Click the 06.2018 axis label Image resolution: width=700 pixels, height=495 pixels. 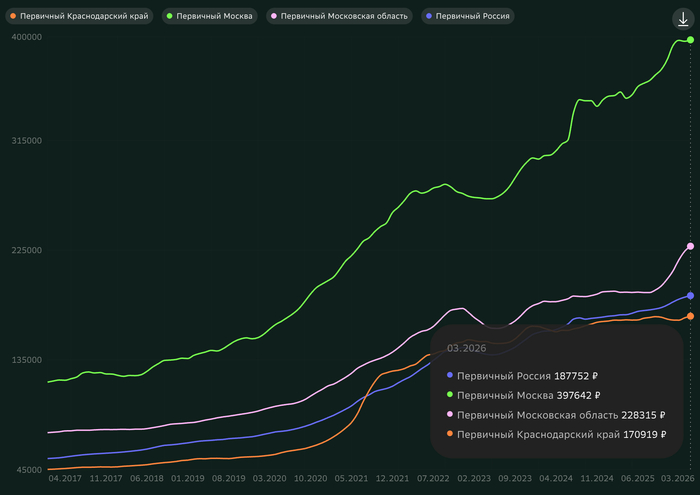pos(147,478)
